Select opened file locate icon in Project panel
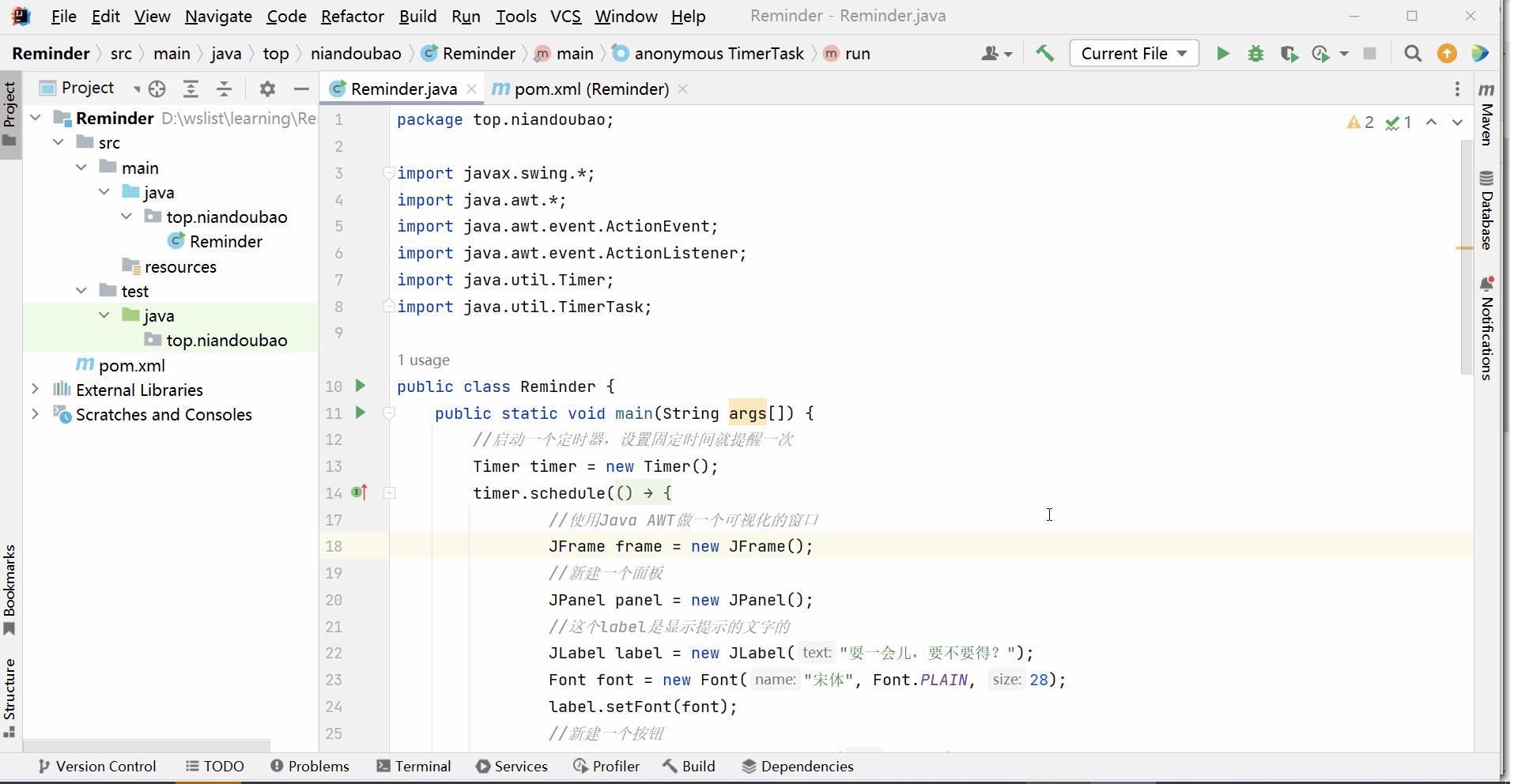This screenshot has height=784, width=1514. (x=157, y=89)
